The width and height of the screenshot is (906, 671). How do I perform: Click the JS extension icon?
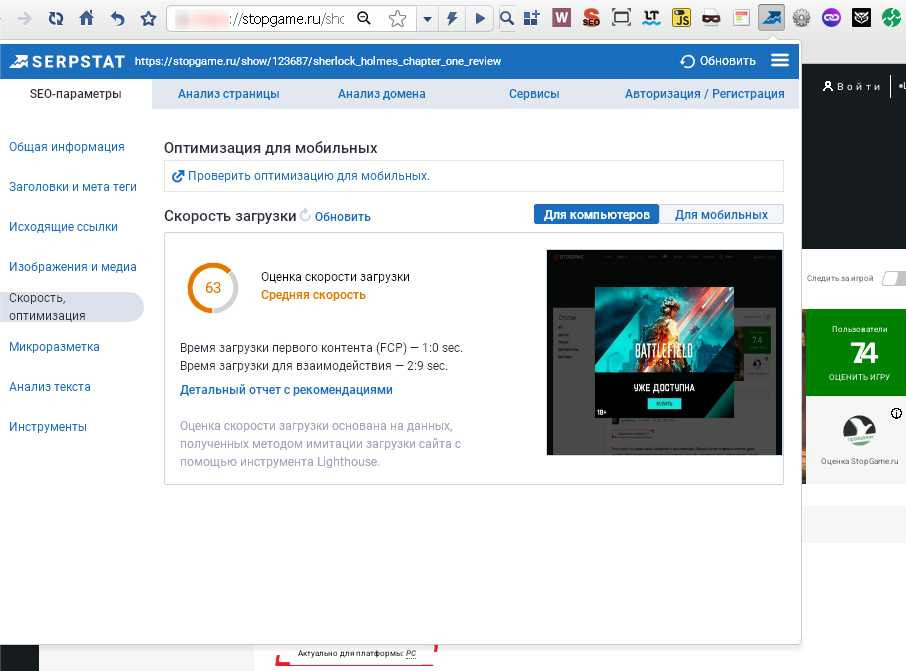click(681, 18)
